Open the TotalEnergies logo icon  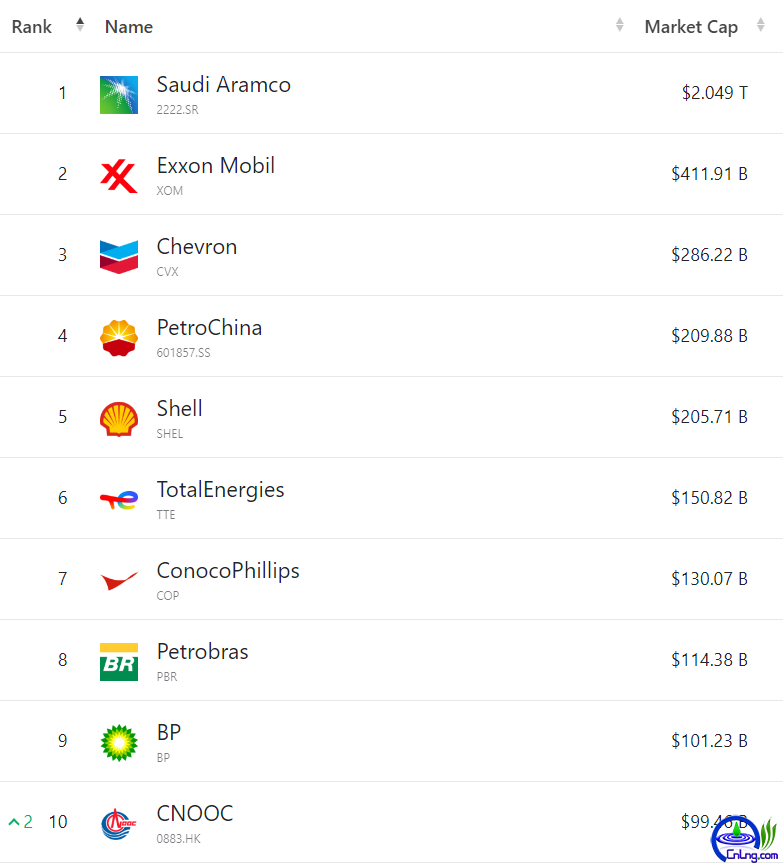coord(119,500)
